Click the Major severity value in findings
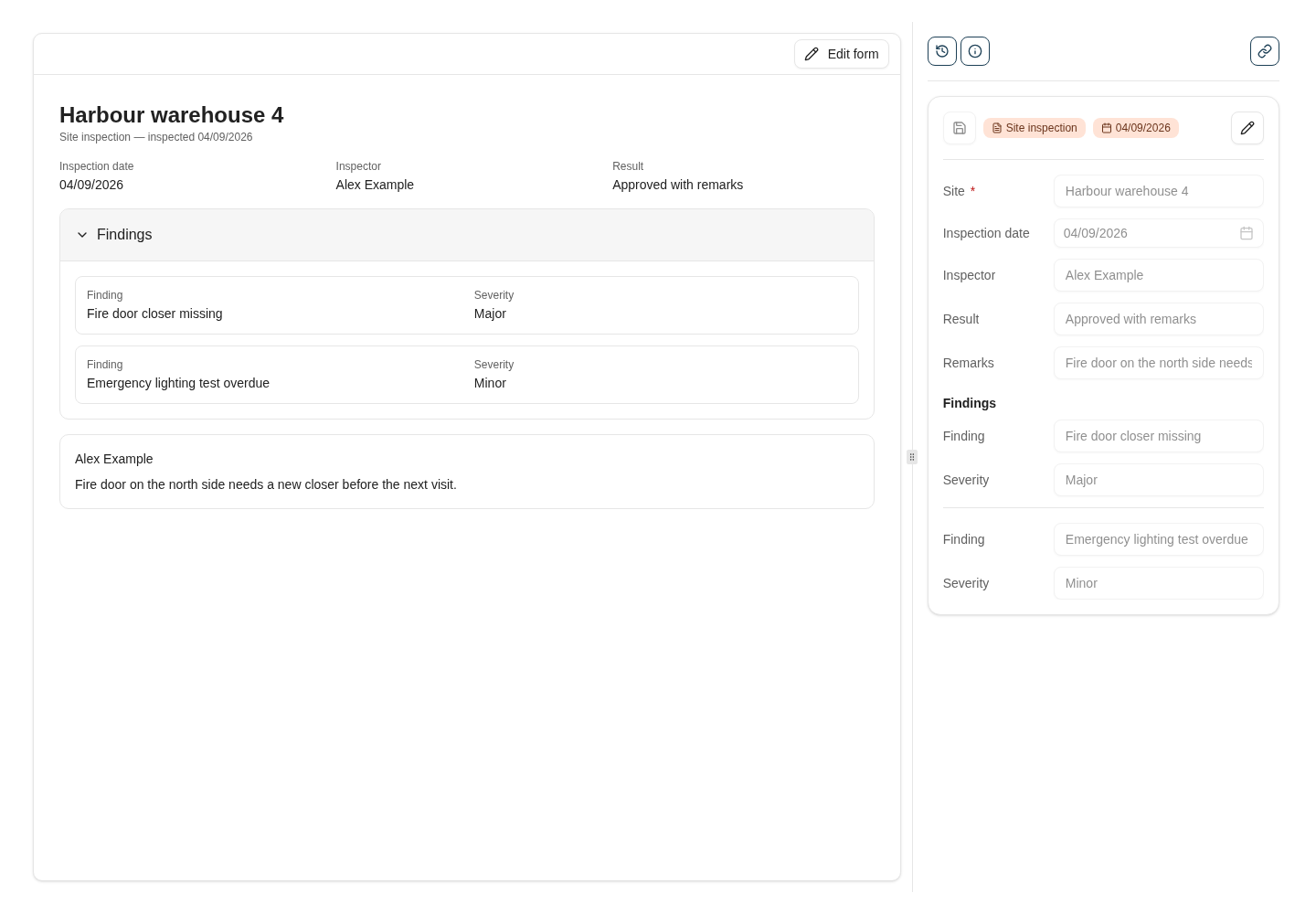 490,314
